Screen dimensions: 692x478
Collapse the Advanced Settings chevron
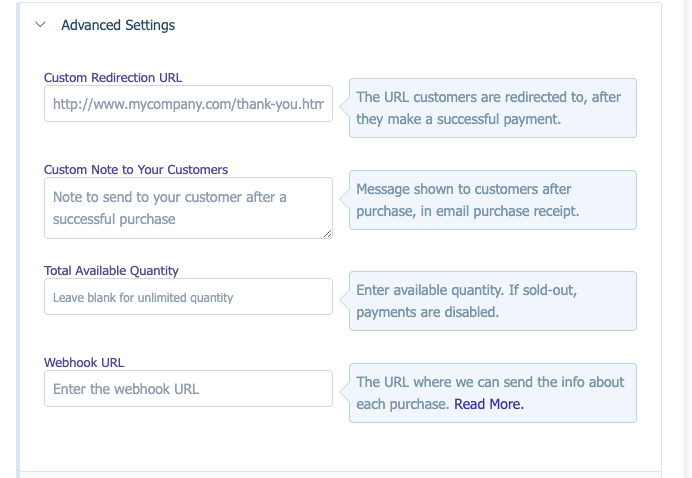(40, 25)
